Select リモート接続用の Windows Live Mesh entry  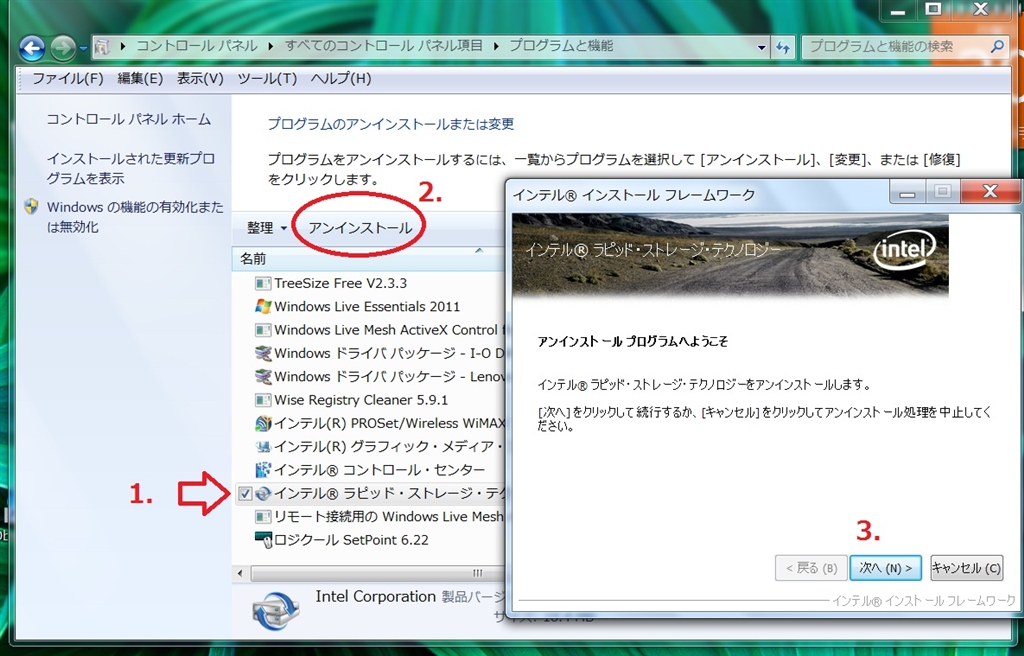tap(389, 517)
